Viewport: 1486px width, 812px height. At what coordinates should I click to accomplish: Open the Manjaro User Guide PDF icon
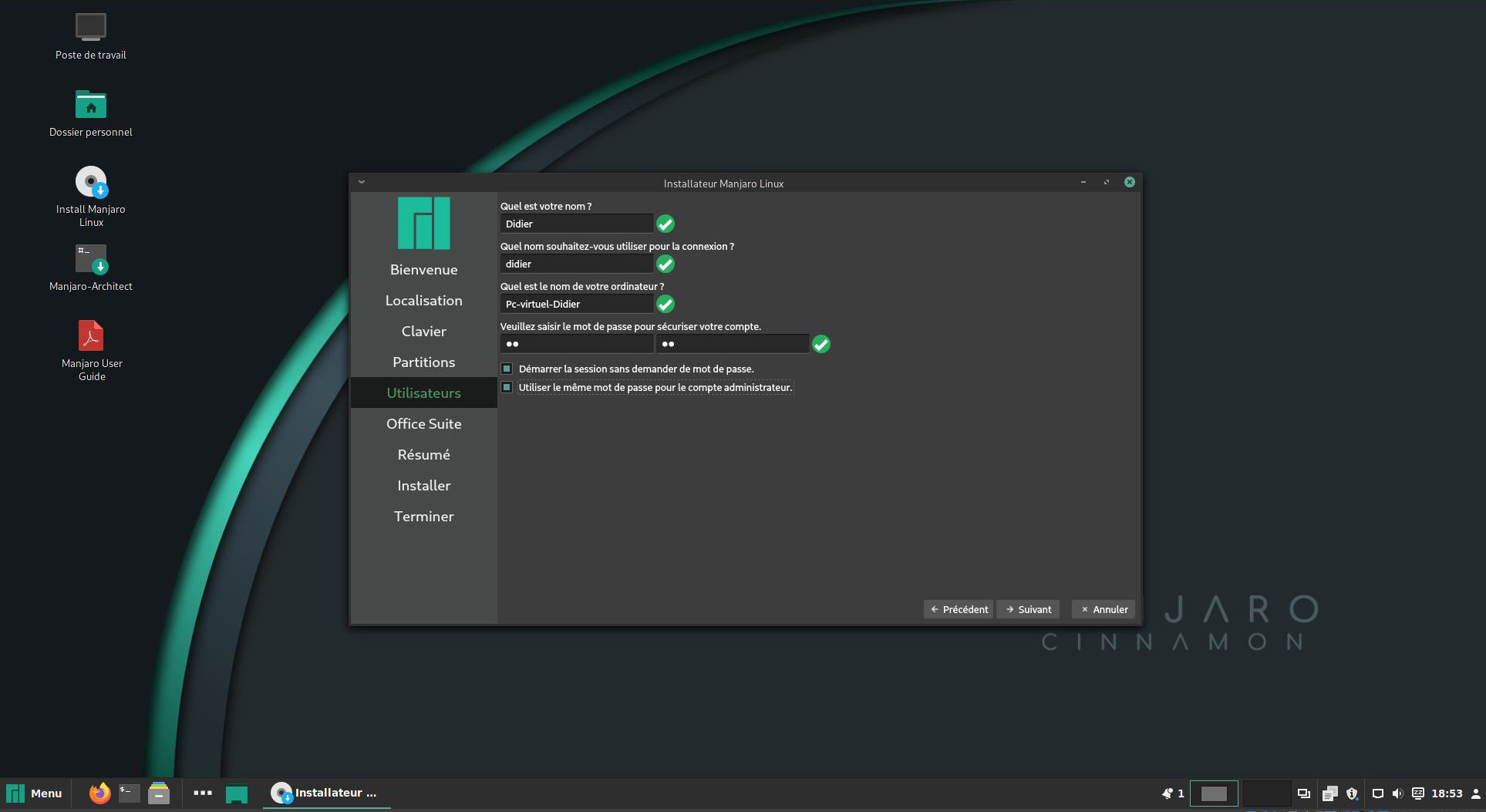[91, 335]
